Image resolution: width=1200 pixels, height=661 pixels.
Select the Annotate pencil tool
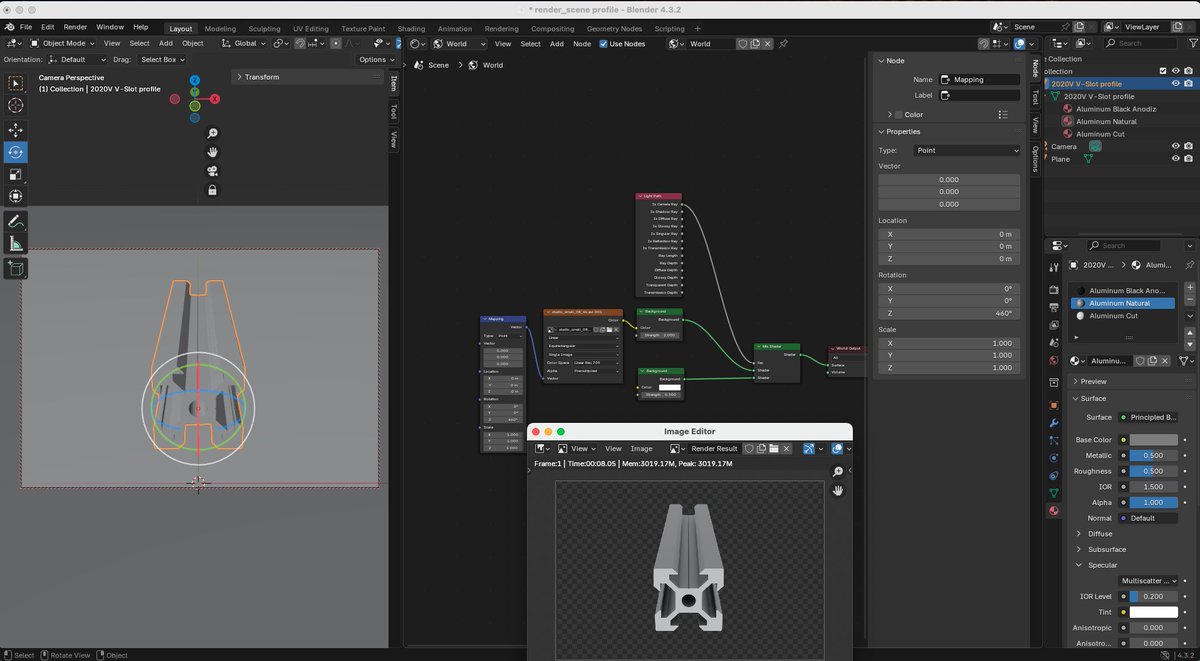click(16, 221)
